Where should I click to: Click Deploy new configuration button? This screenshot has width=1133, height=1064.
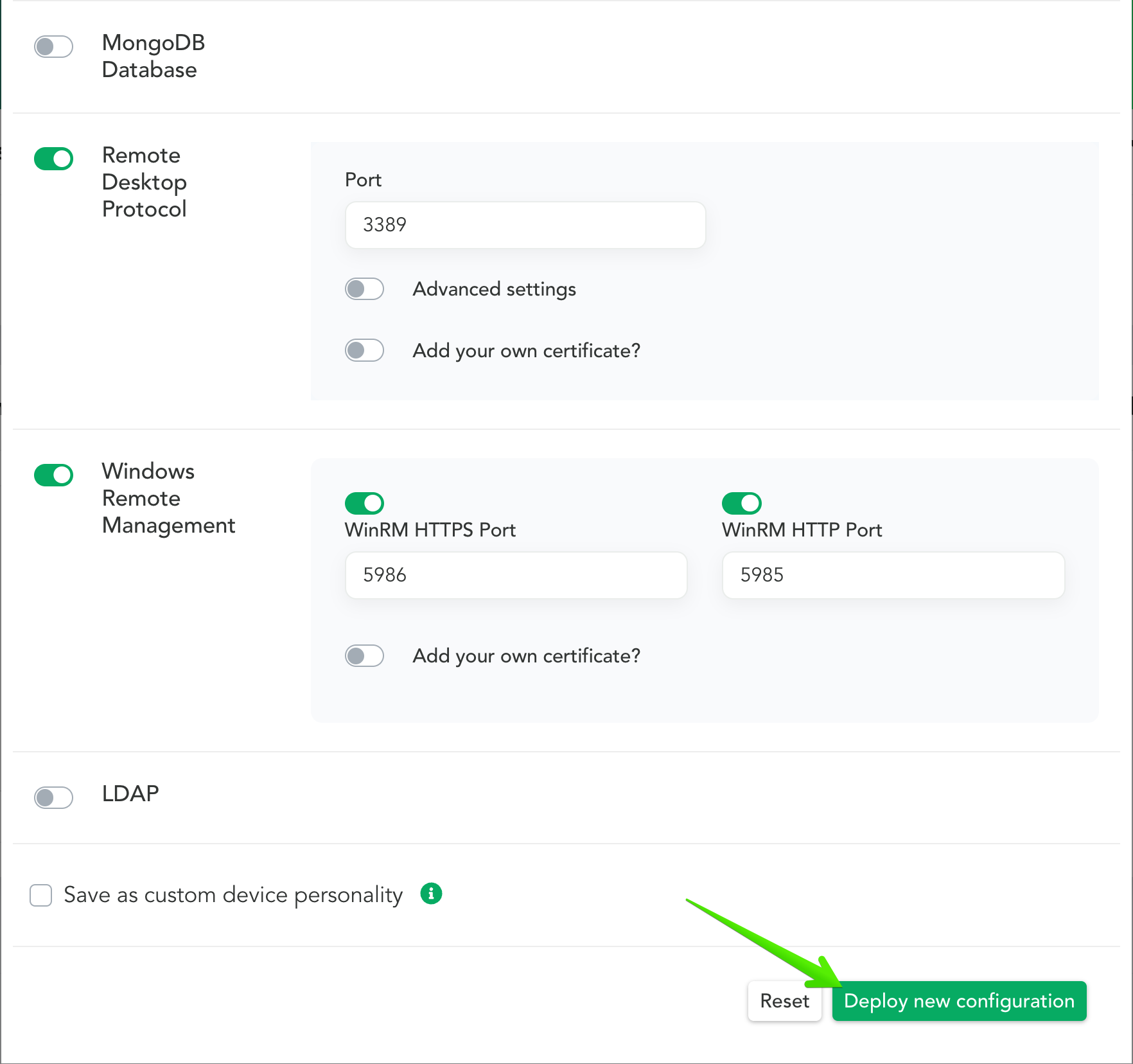click(x=960, y=1001)
